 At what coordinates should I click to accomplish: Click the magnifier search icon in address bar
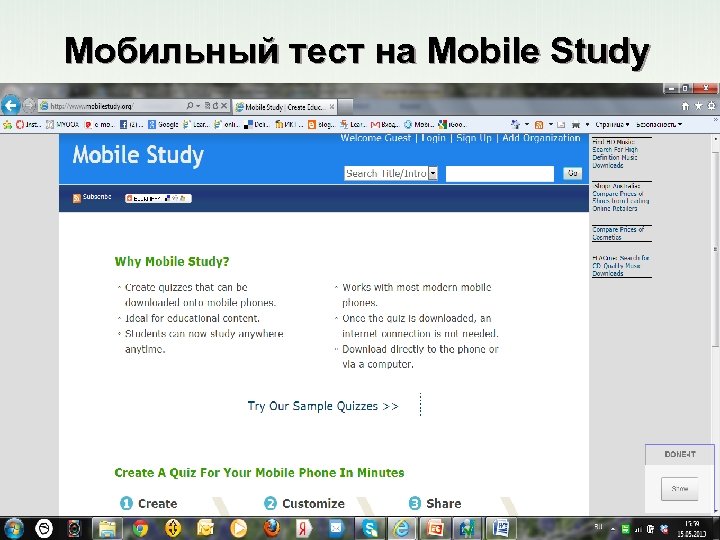point(189,106)
